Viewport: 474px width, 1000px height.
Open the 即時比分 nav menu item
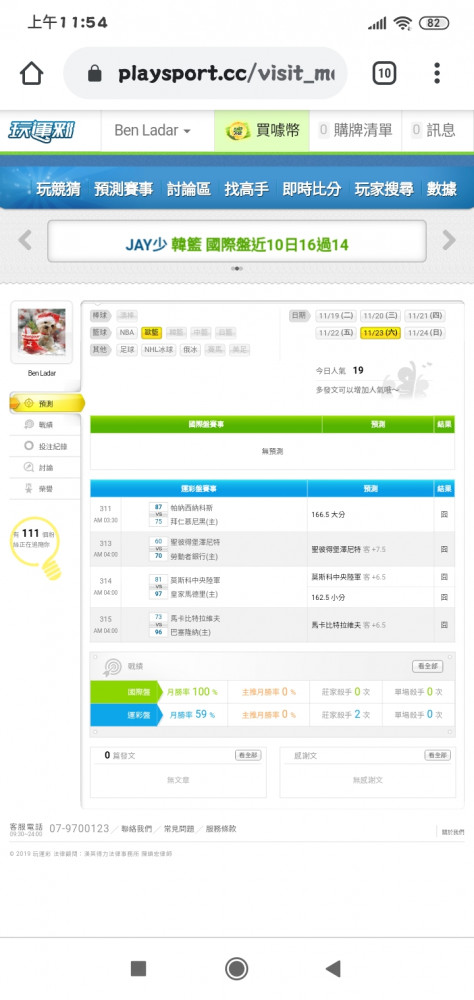point(312,189)
